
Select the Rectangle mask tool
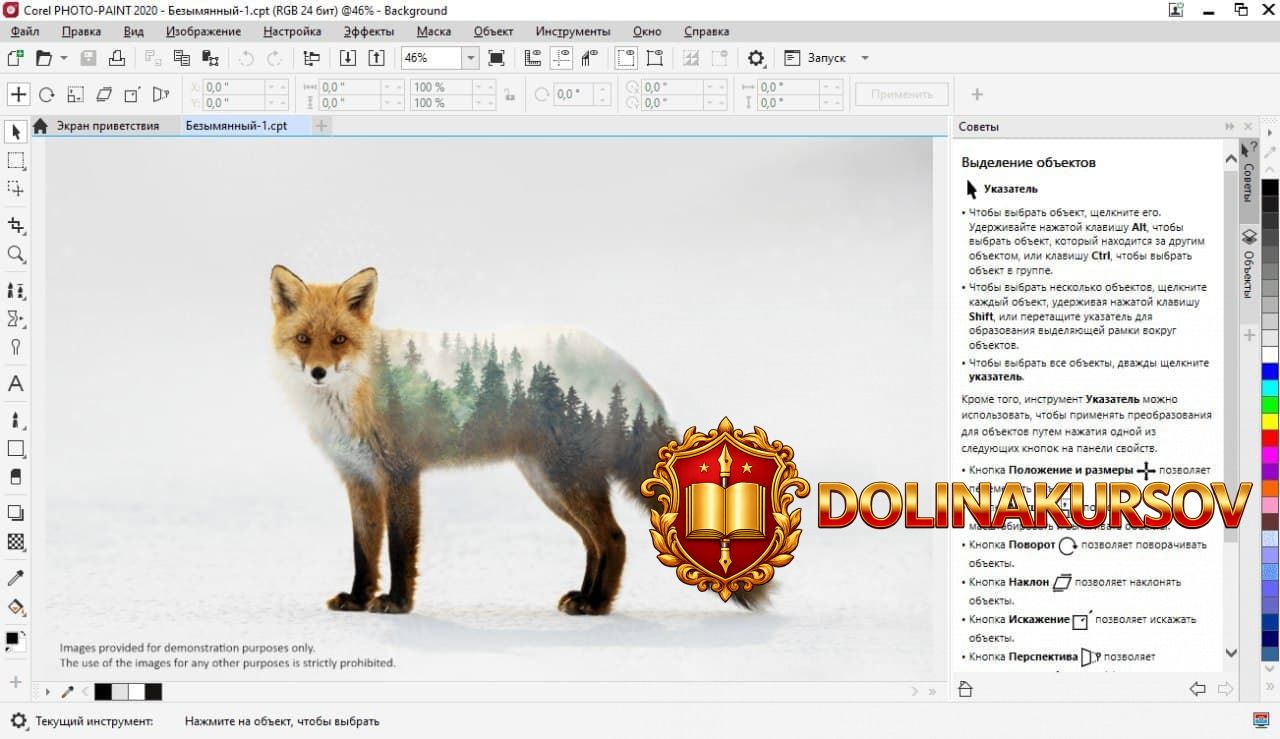point(15,160)
